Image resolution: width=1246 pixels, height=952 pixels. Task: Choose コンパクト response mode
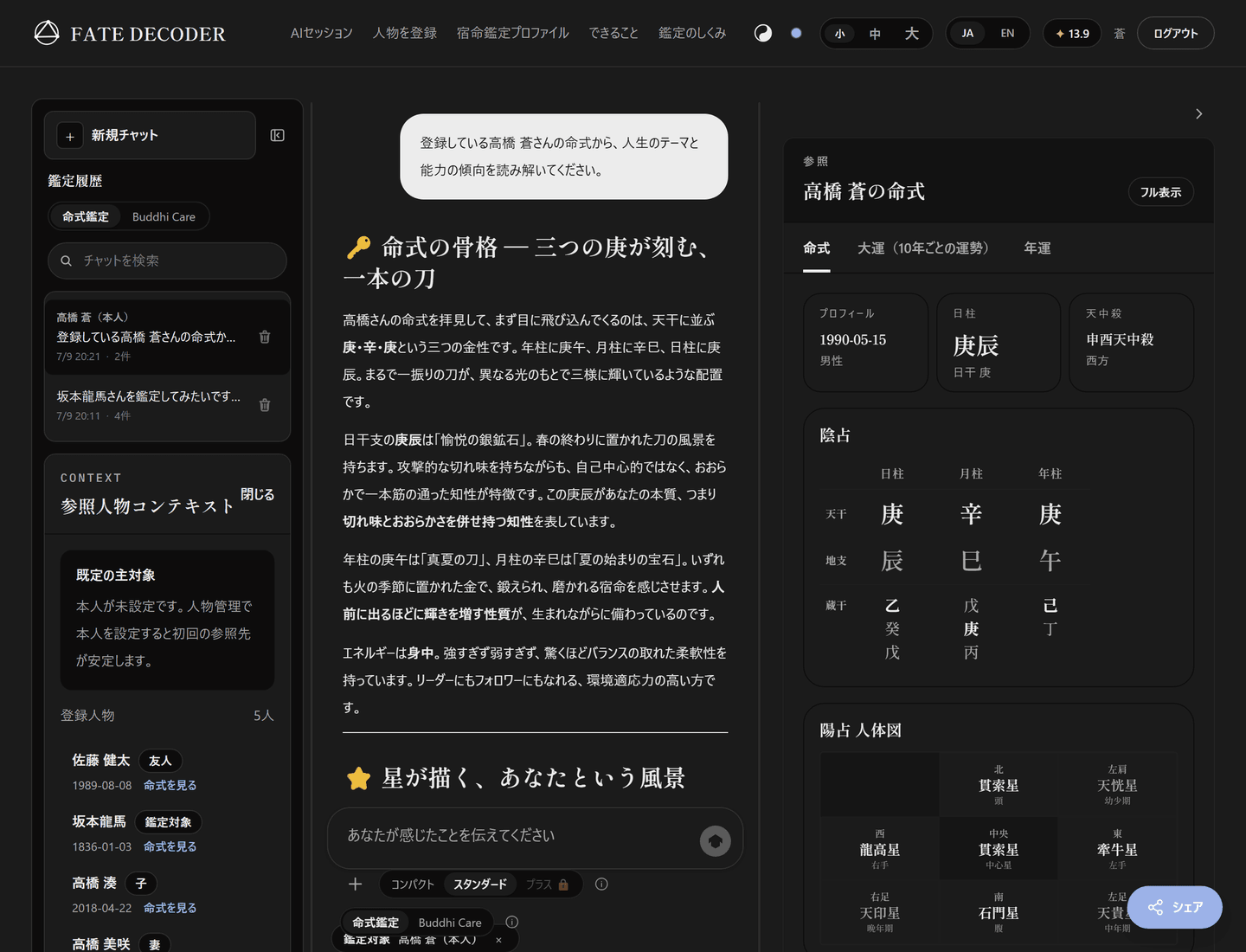tap(413, 884)
